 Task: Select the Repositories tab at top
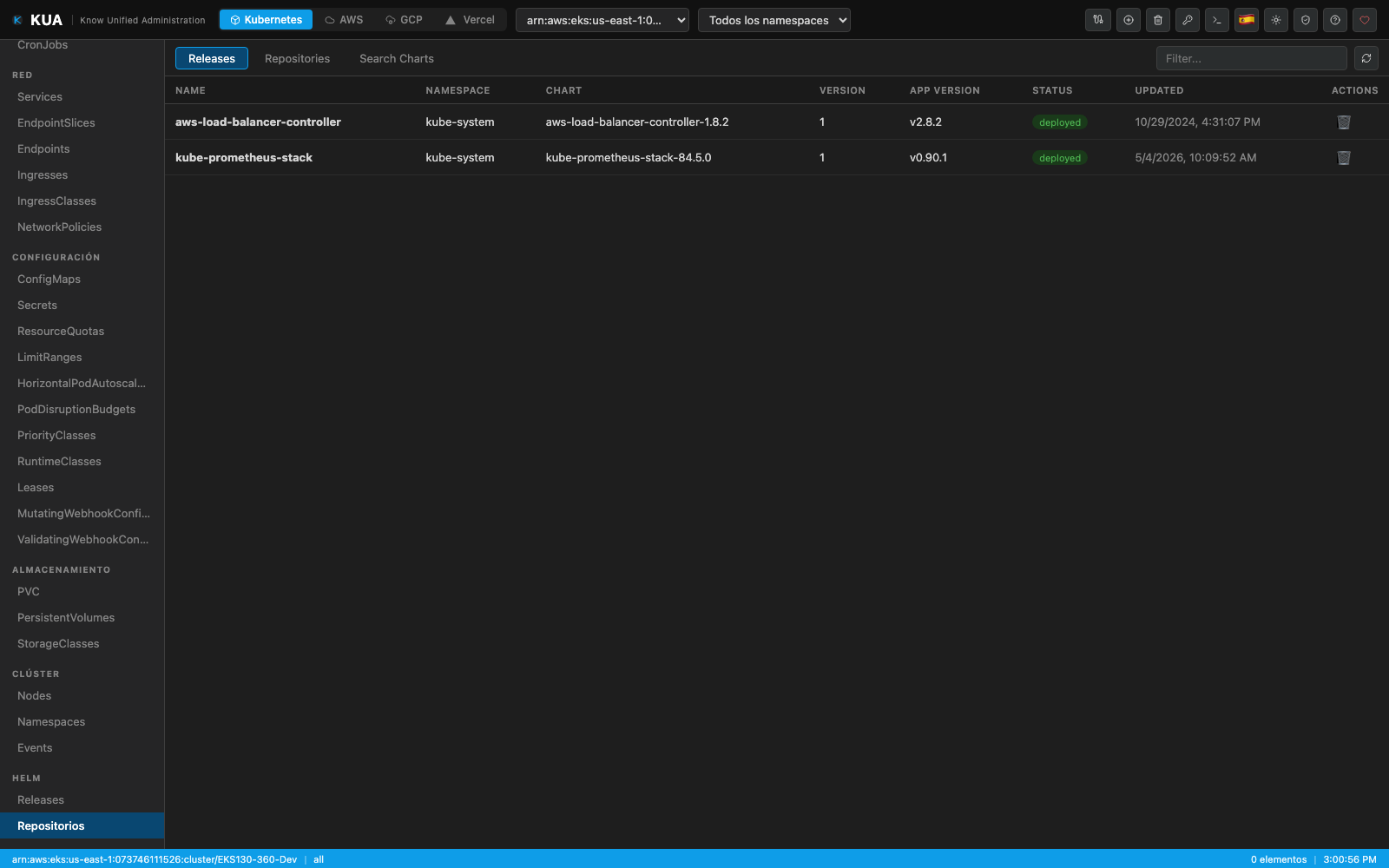[297, 58]
